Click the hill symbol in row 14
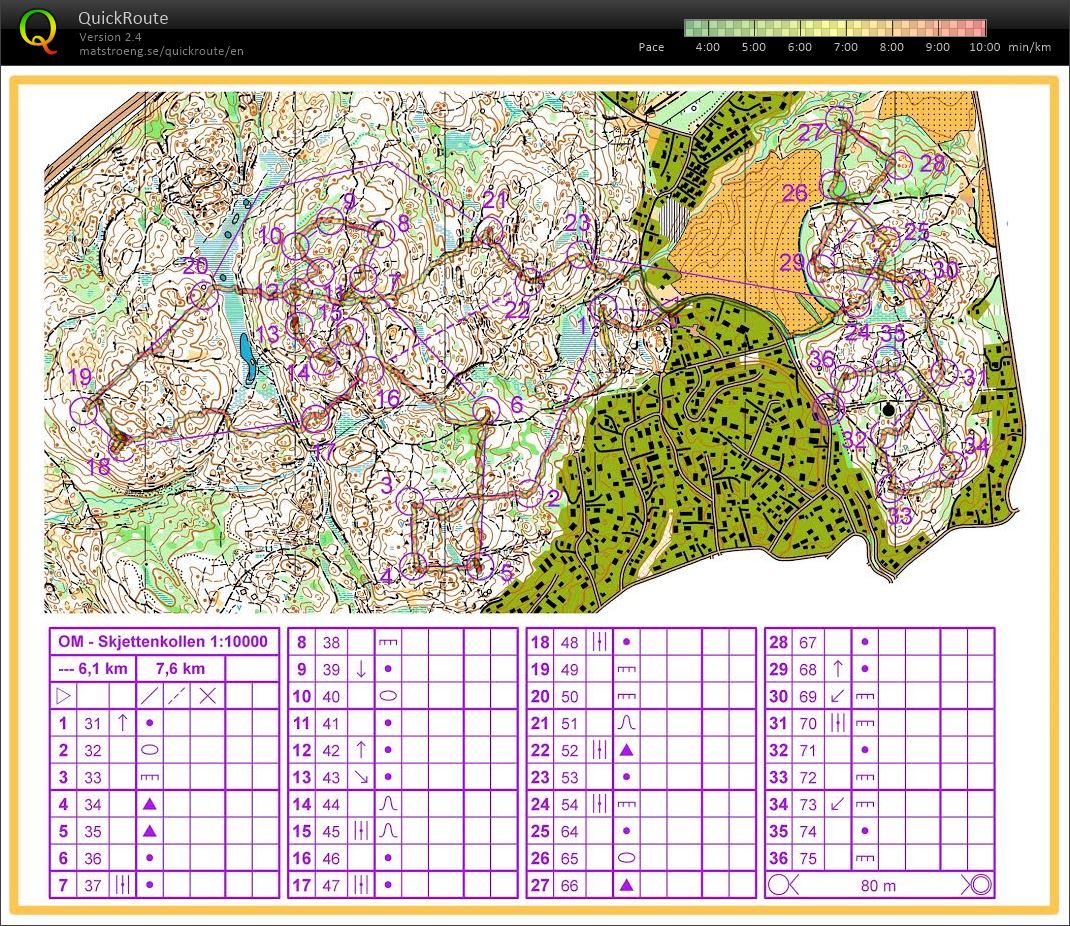1070x926 pixels. point(388,804)
